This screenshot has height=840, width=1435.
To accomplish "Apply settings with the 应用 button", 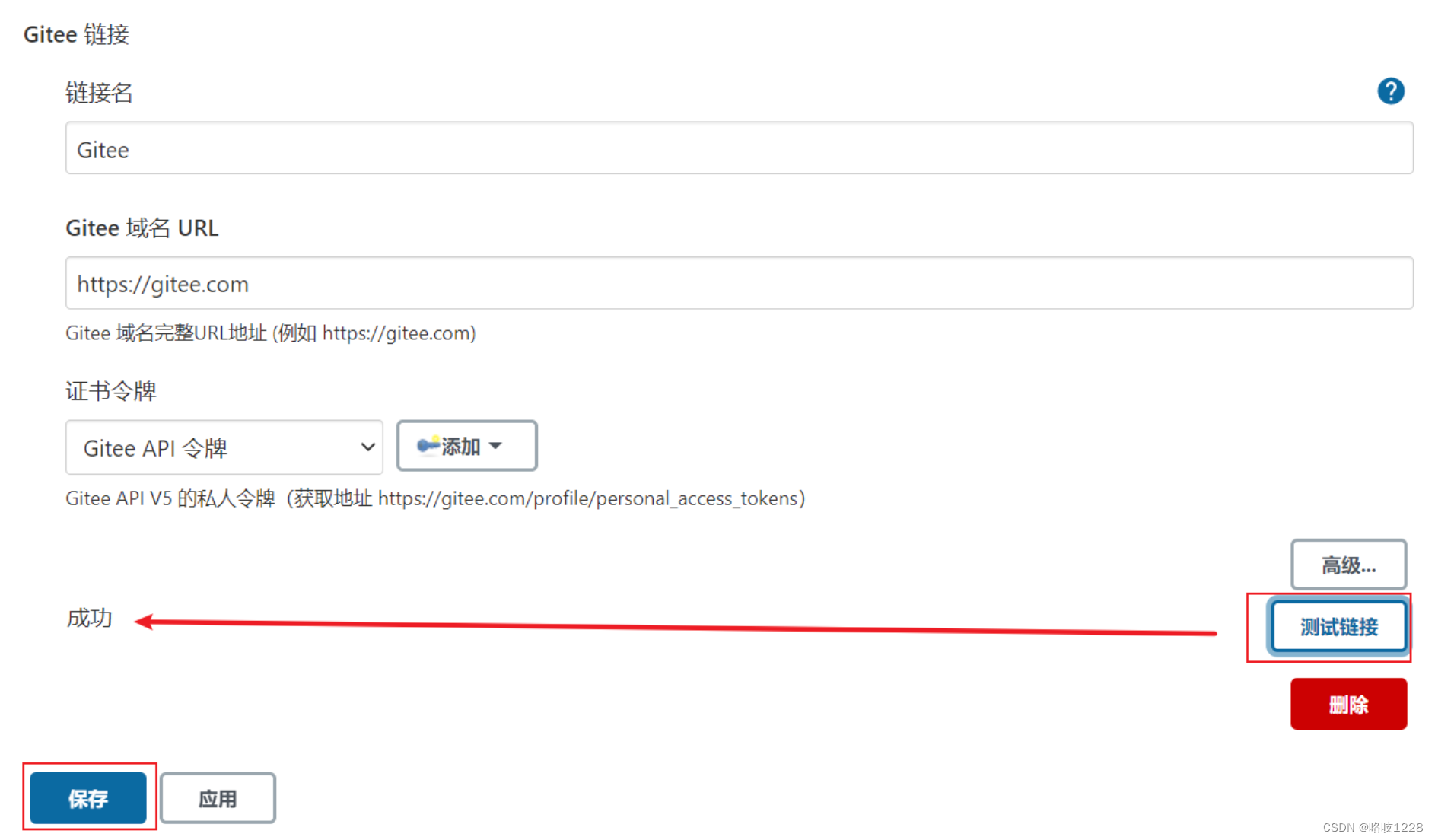I will 218,798.
